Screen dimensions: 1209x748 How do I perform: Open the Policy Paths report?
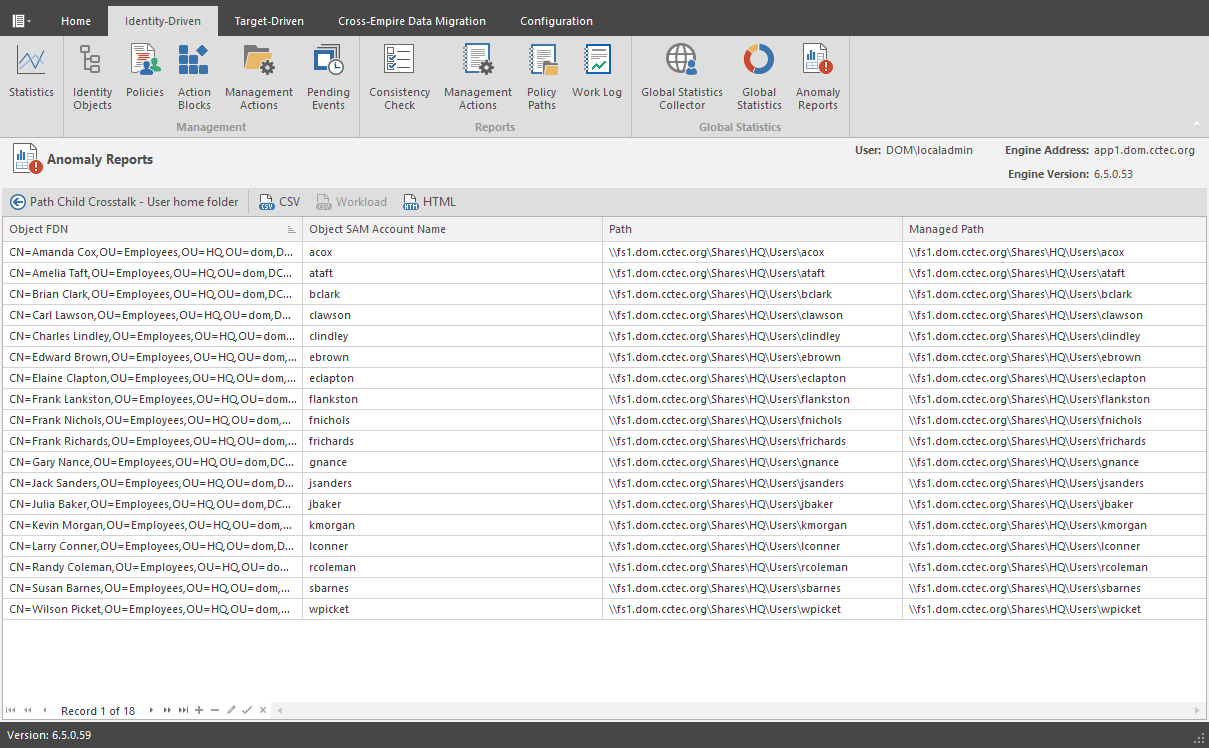point(541,76)
